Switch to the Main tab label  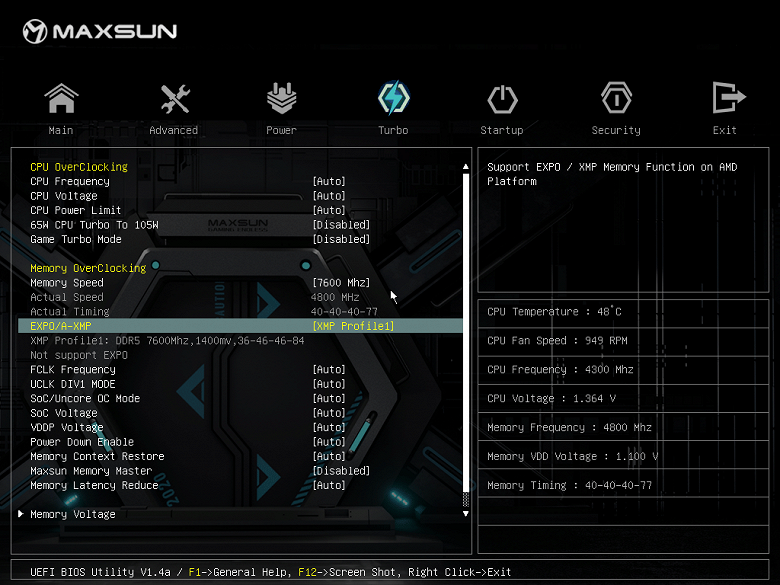[x=61, y=130]
